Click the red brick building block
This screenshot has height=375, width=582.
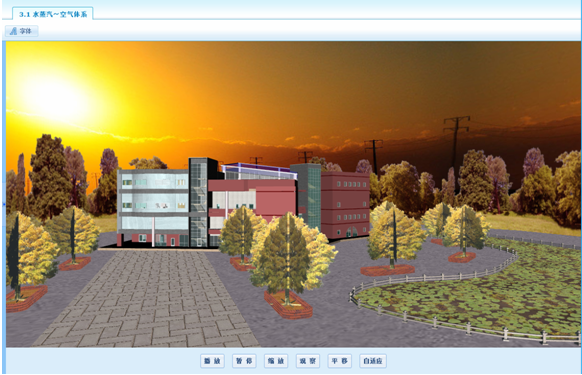(345, 204)
